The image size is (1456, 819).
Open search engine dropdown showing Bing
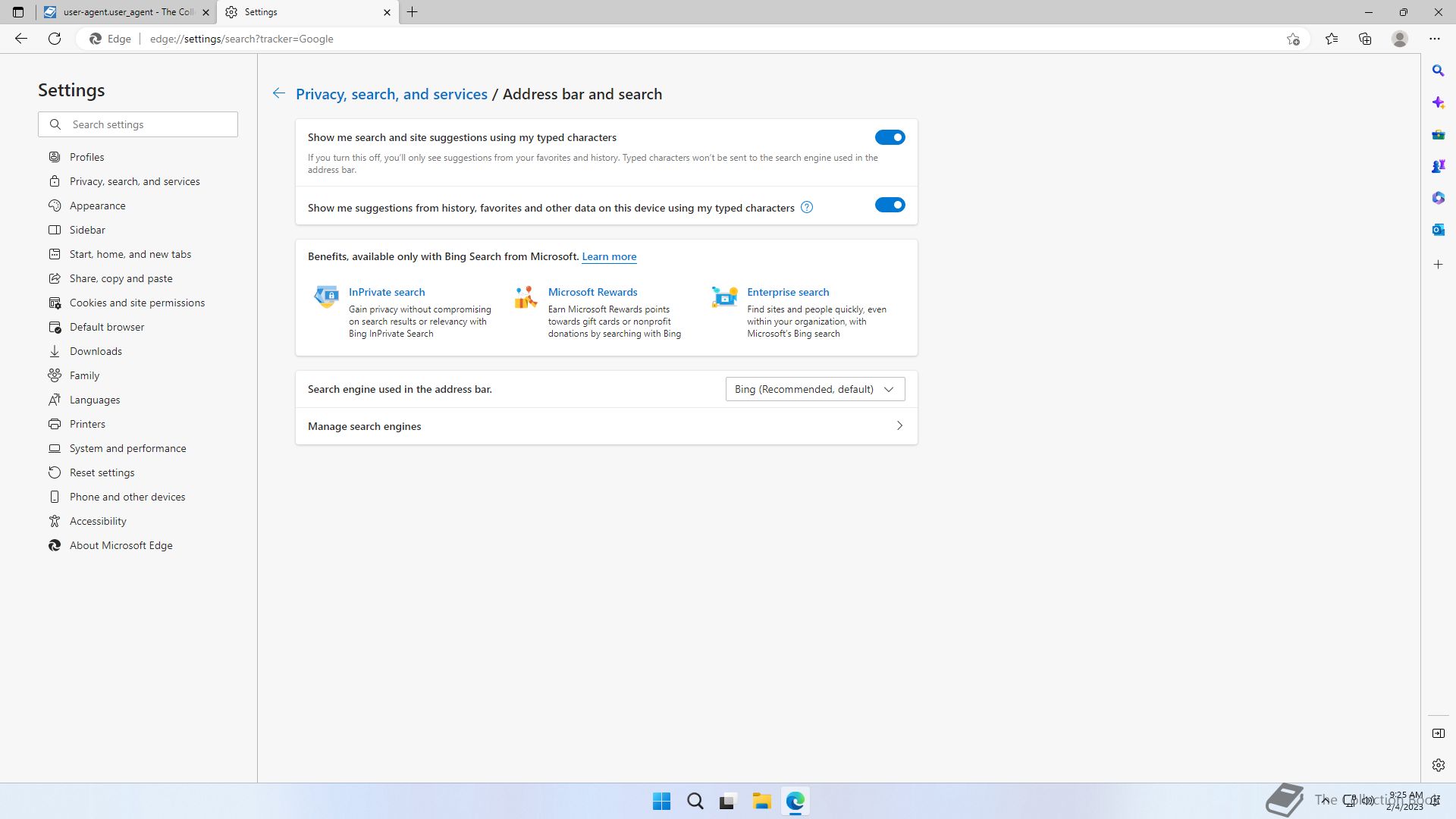814,389
